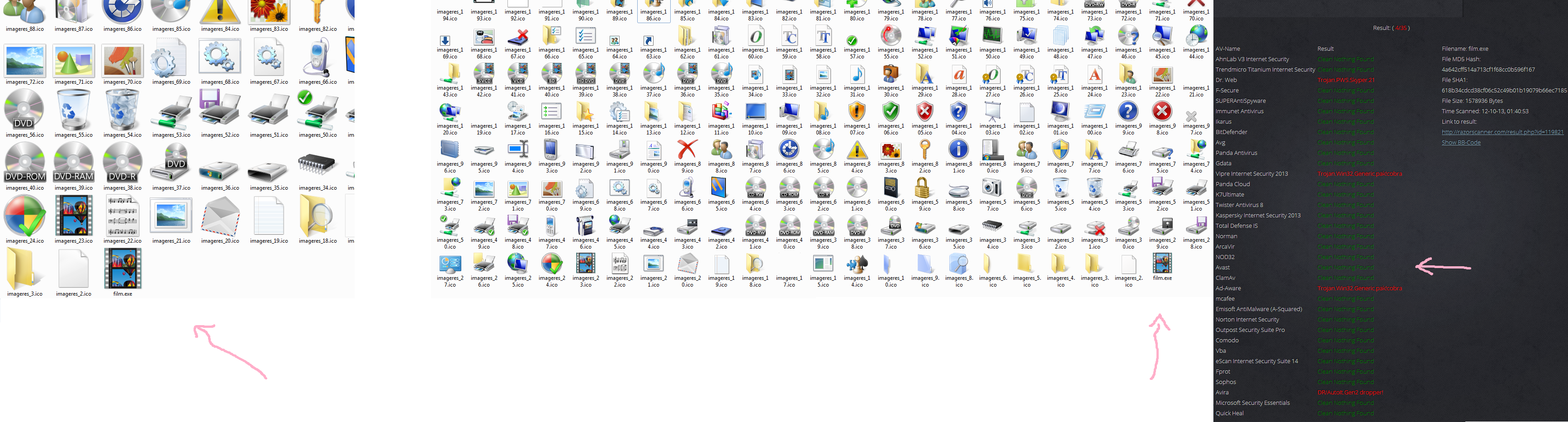Open the razorscanner.com result link
1568x422 pixels.
click(x=1502, y=132)
